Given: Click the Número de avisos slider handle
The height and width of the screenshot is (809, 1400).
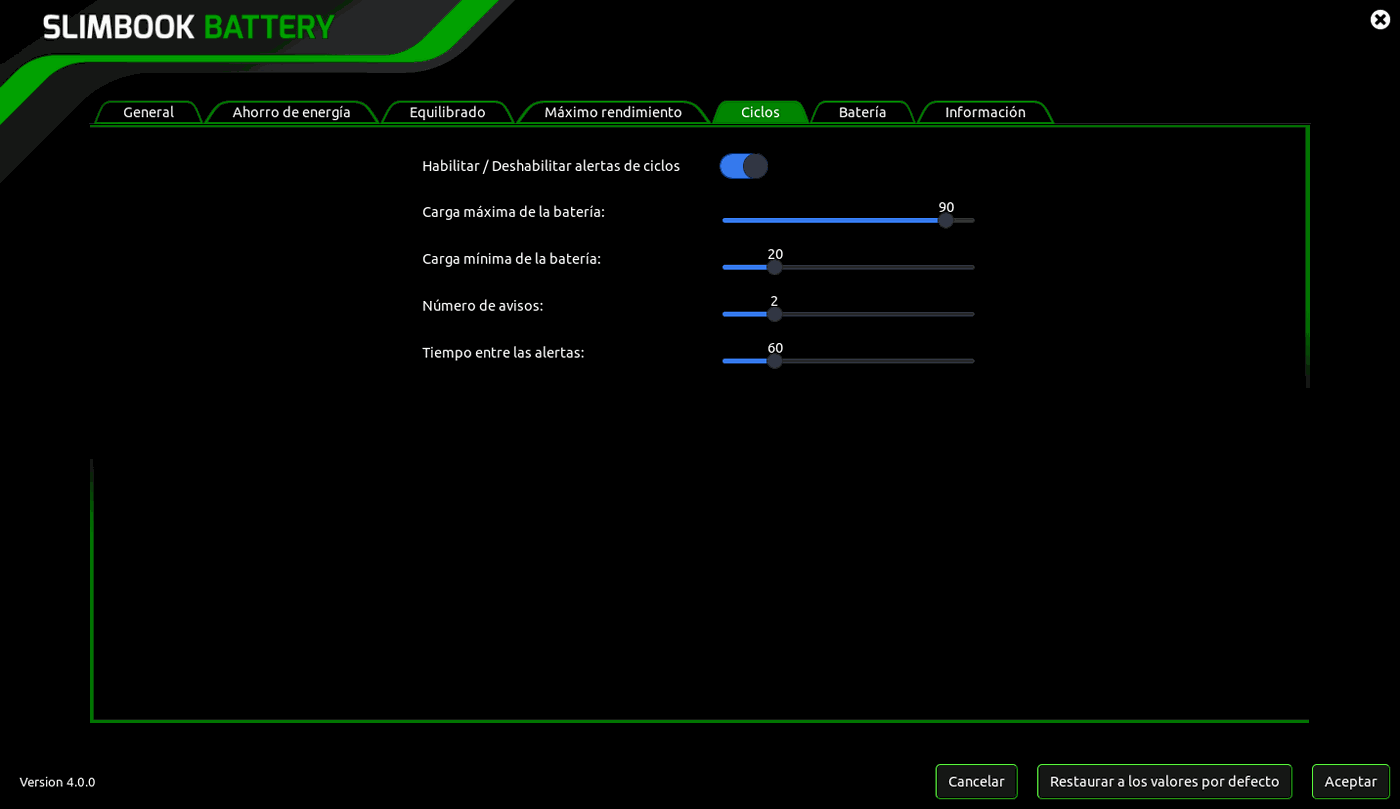Looking at the screenshot, I should 774,314.
